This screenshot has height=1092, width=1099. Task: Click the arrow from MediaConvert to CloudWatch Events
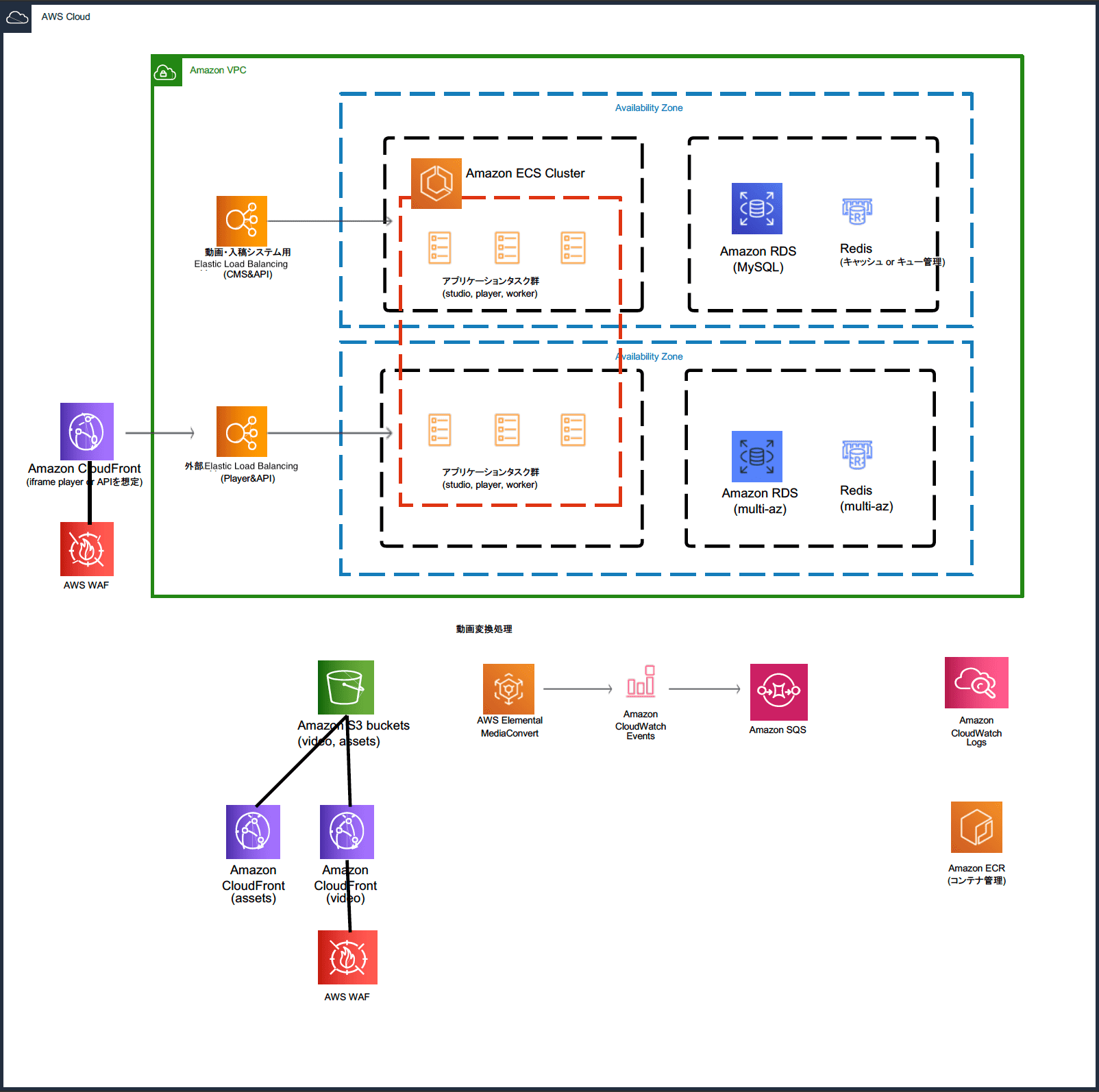[x=578, y=689]
